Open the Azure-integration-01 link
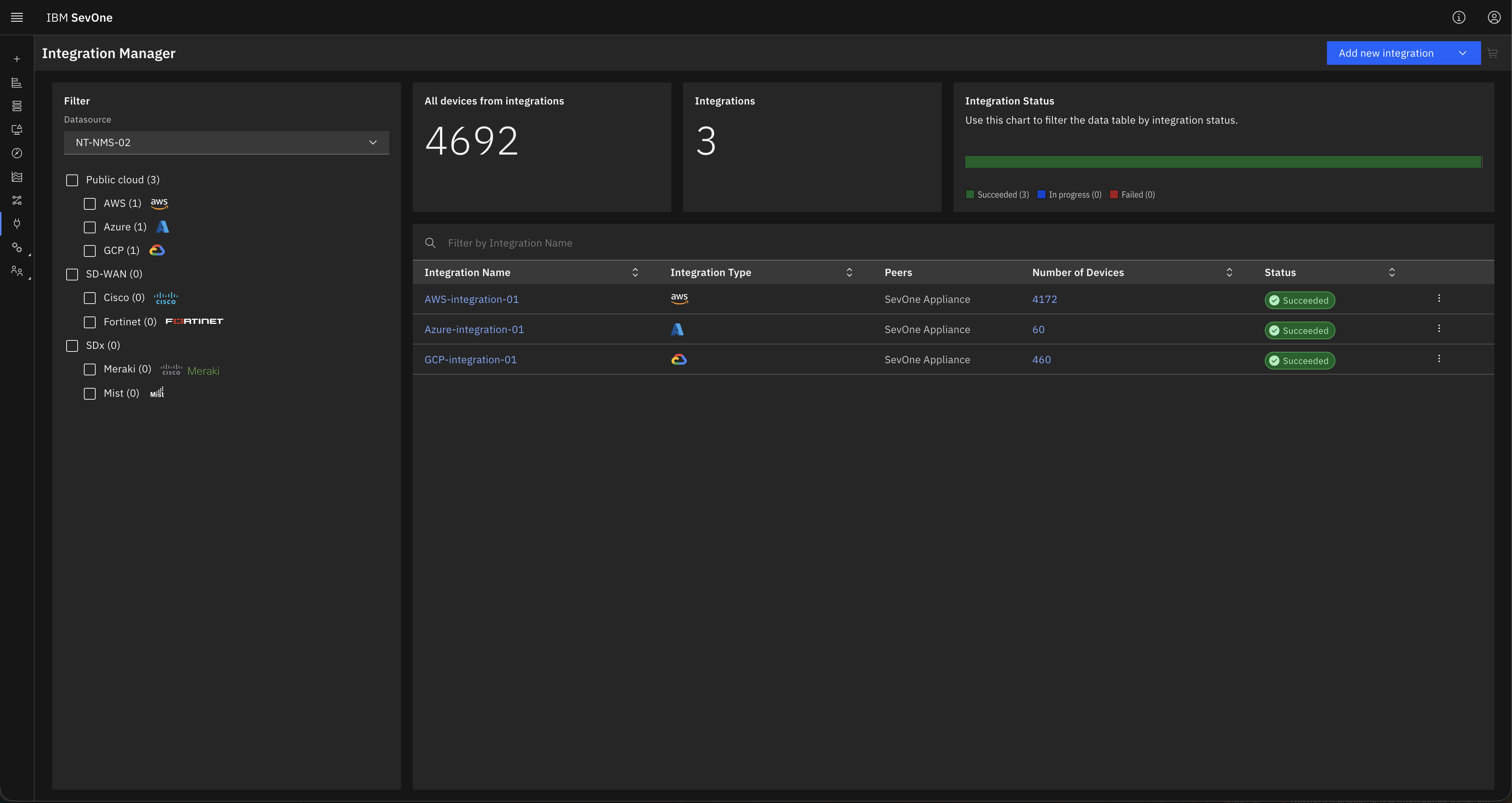The image size is (1512, 803). [474, 330]
